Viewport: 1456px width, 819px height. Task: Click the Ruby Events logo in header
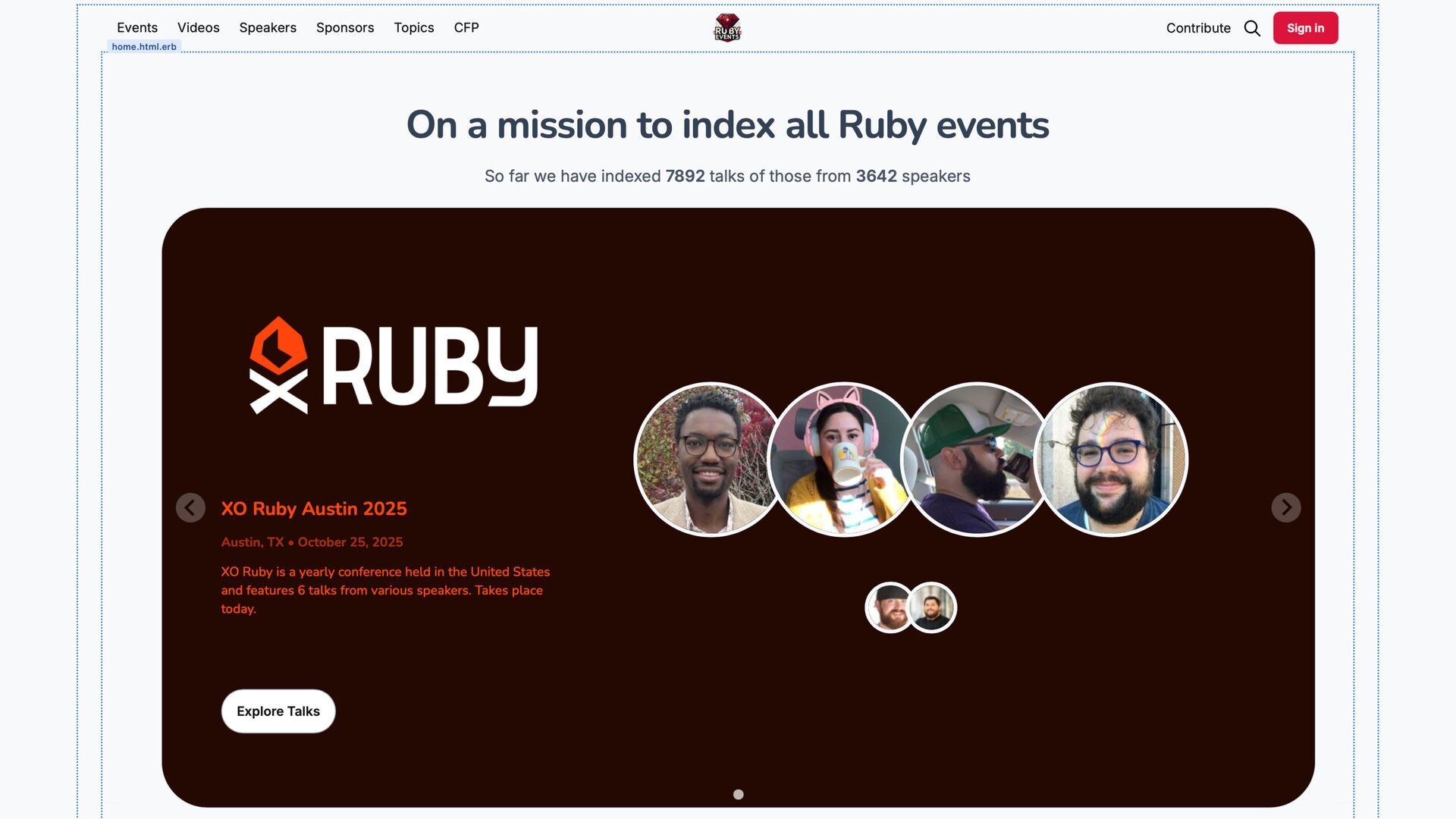(x=726, y=28)
